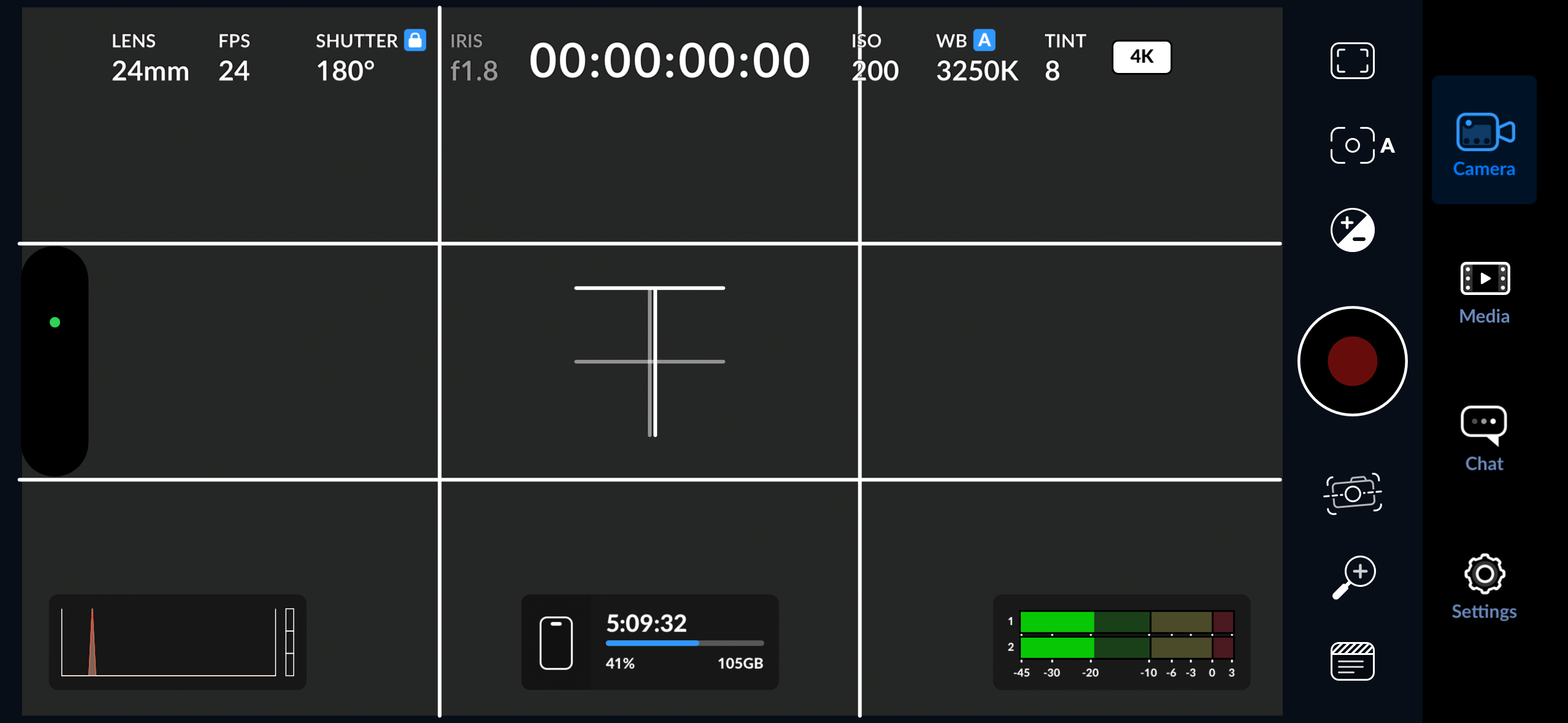Tap the image stabilization camera icon

coord(1352,493)
